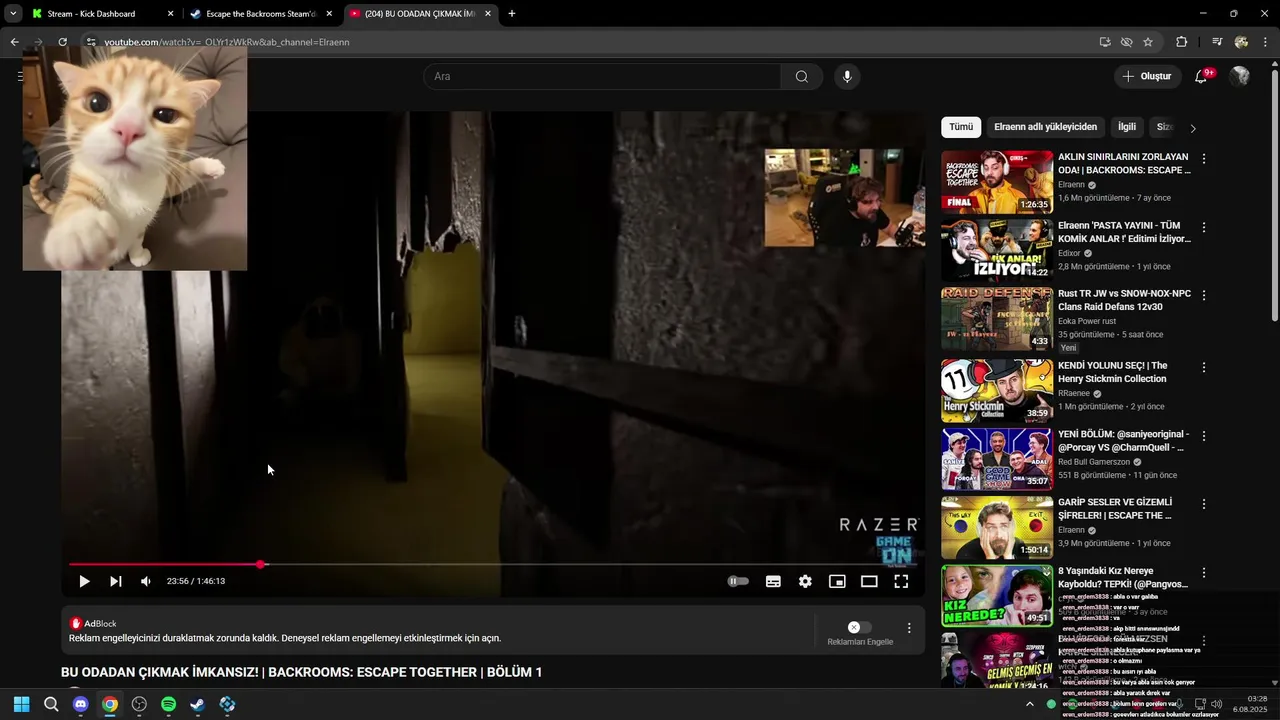This screenshot has height=720, width=1280.
Task: Open a new browser tab
Action: point(512,14)
